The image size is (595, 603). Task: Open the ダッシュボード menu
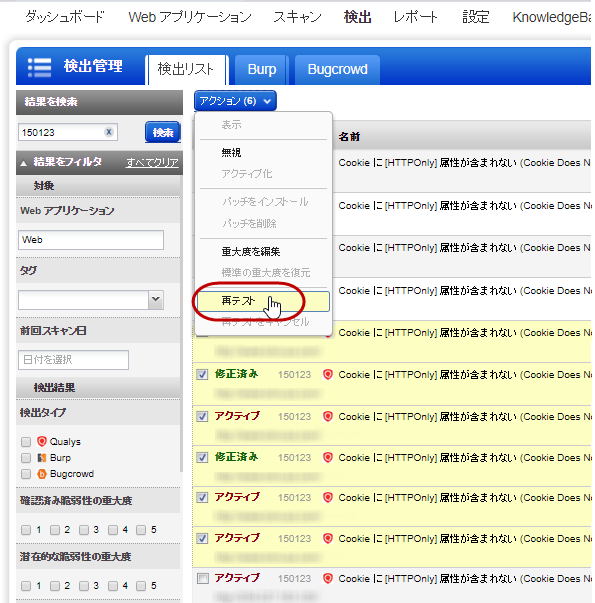pos(65,17)
